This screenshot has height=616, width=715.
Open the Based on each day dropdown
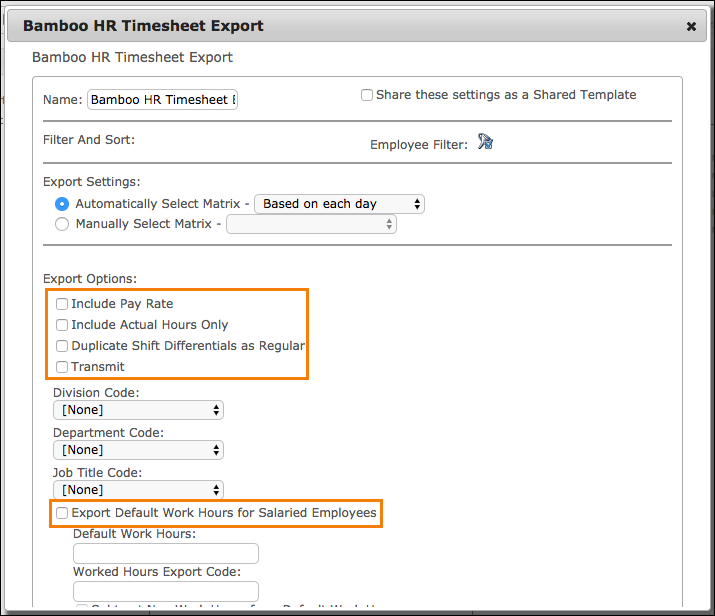[339, 204]
